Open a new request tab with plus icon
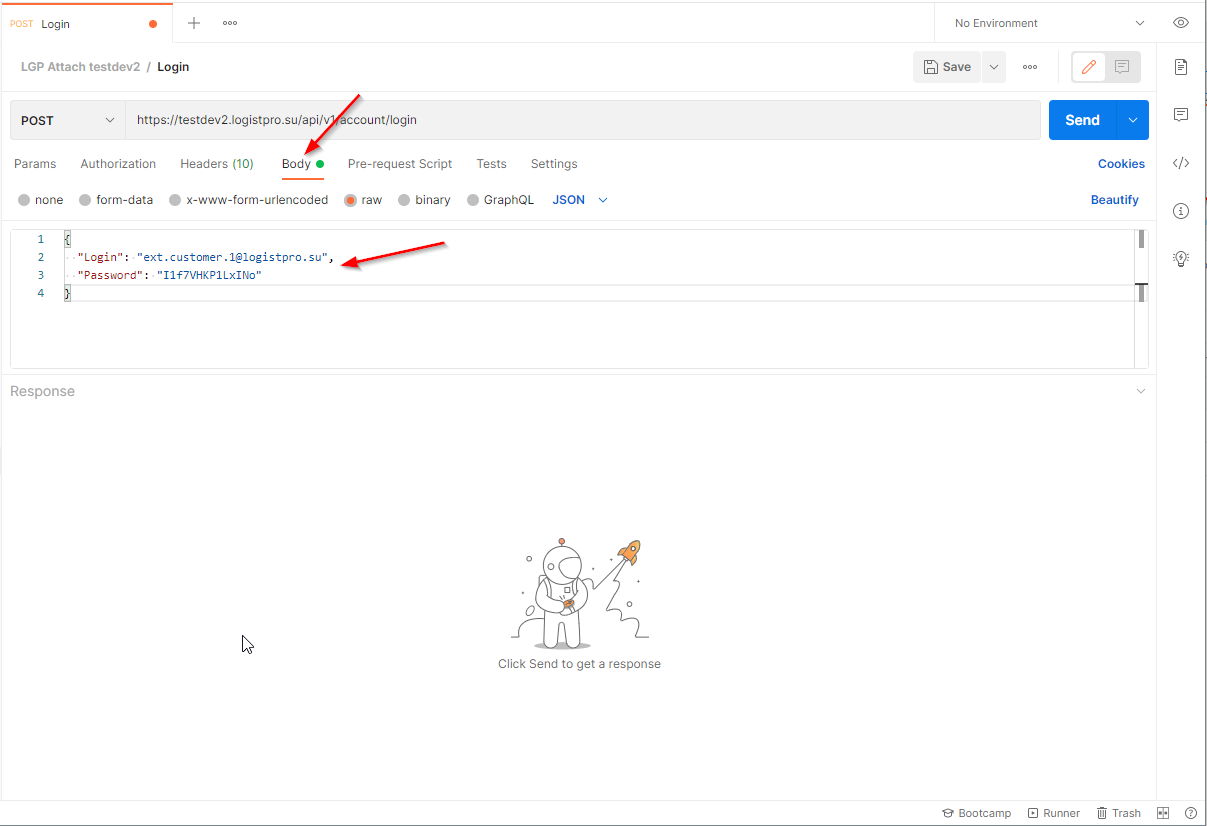Viewport: 1207px width, 826px height. tap(194, 23)
